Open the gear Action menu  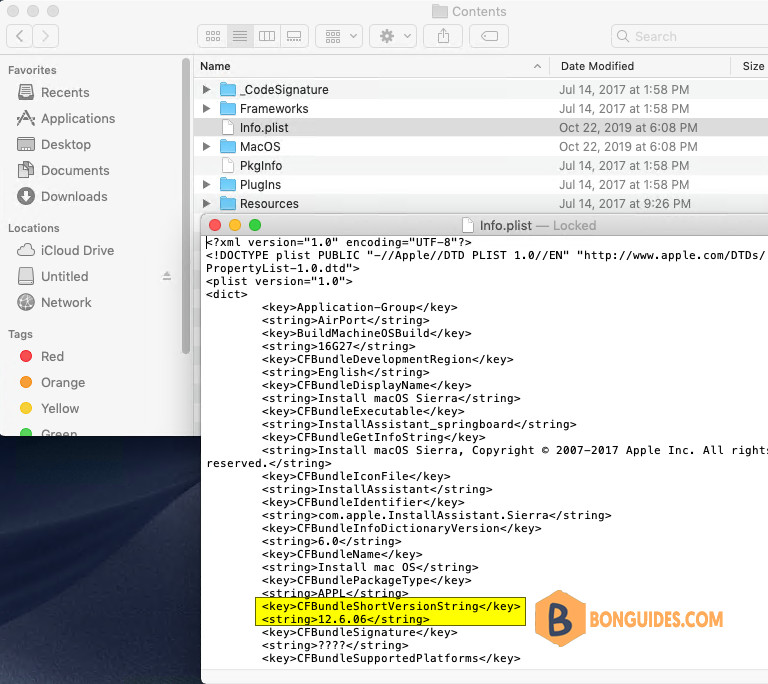pos(393,36)
